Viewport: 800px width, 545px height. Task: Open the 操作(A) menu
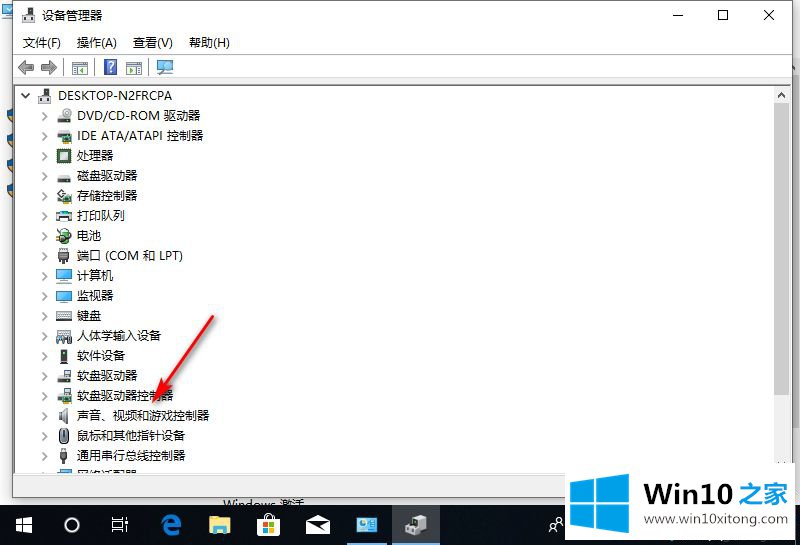tap(96, 43)
